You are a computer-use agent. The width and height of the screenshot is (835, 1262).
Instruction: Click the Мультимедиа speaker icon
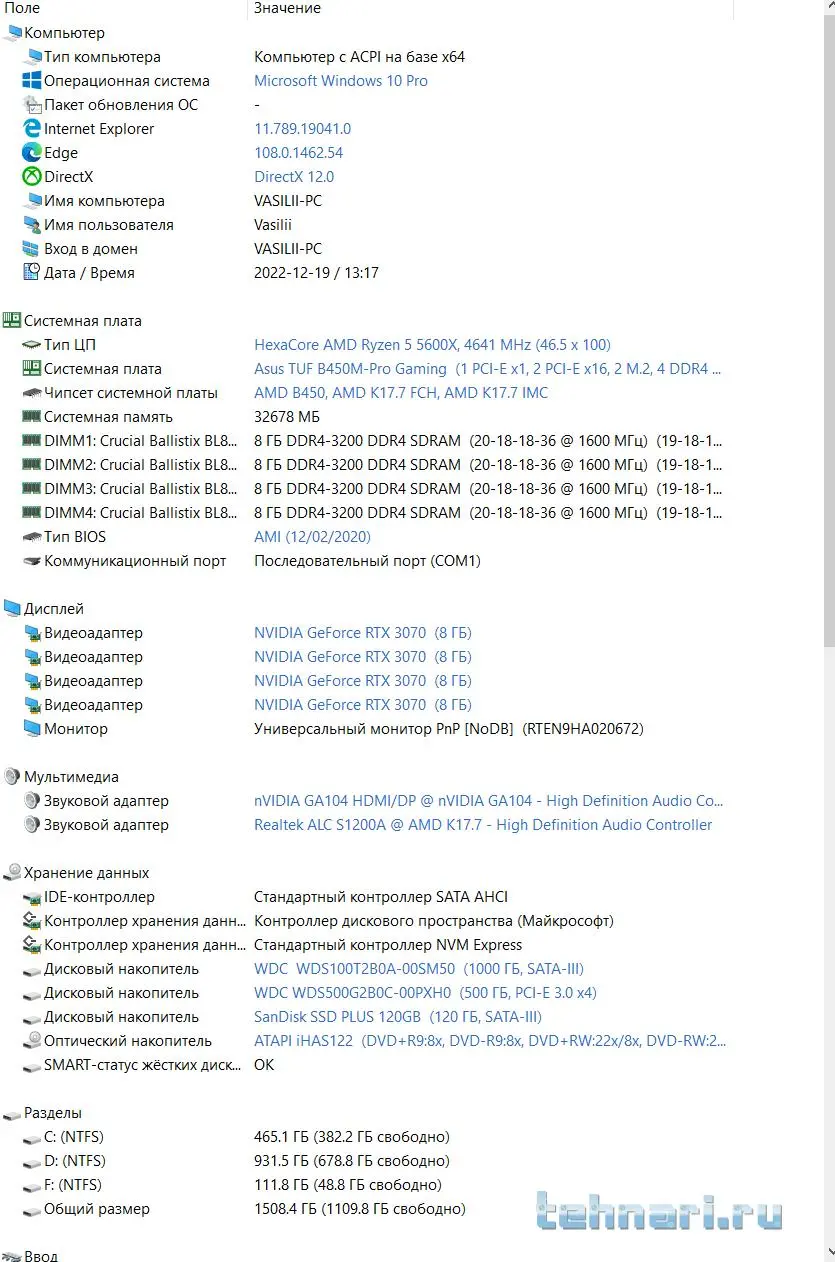(12, 777)
